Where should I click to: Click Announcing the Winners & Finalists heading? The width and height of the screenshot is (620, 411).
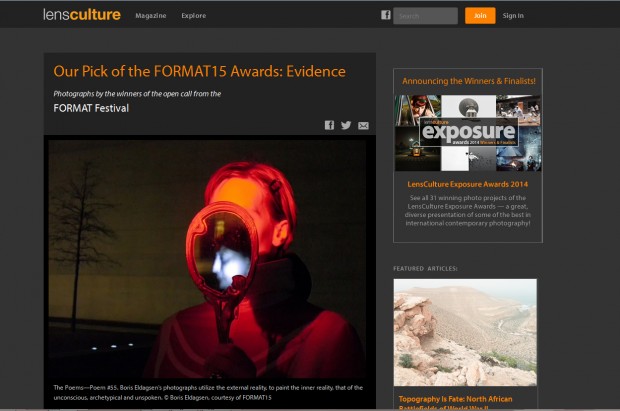click(469, 81)
